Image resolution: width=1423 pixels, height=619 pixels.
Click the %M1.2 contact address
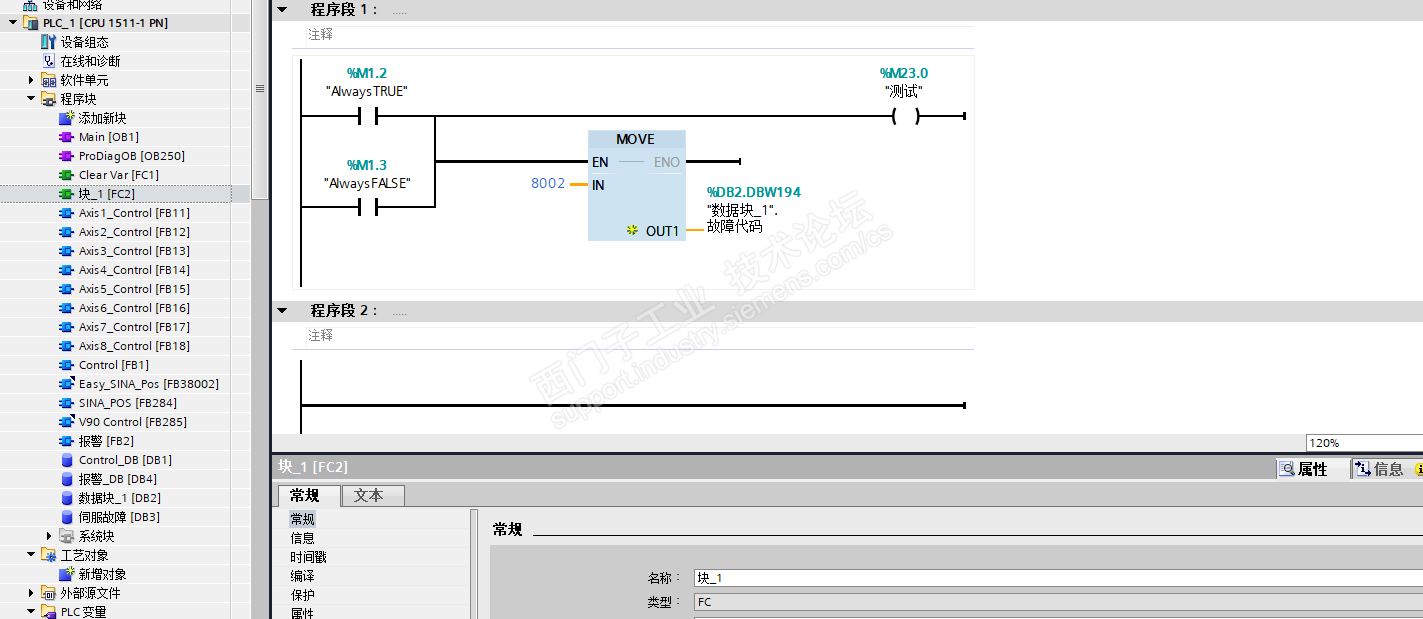366,73
